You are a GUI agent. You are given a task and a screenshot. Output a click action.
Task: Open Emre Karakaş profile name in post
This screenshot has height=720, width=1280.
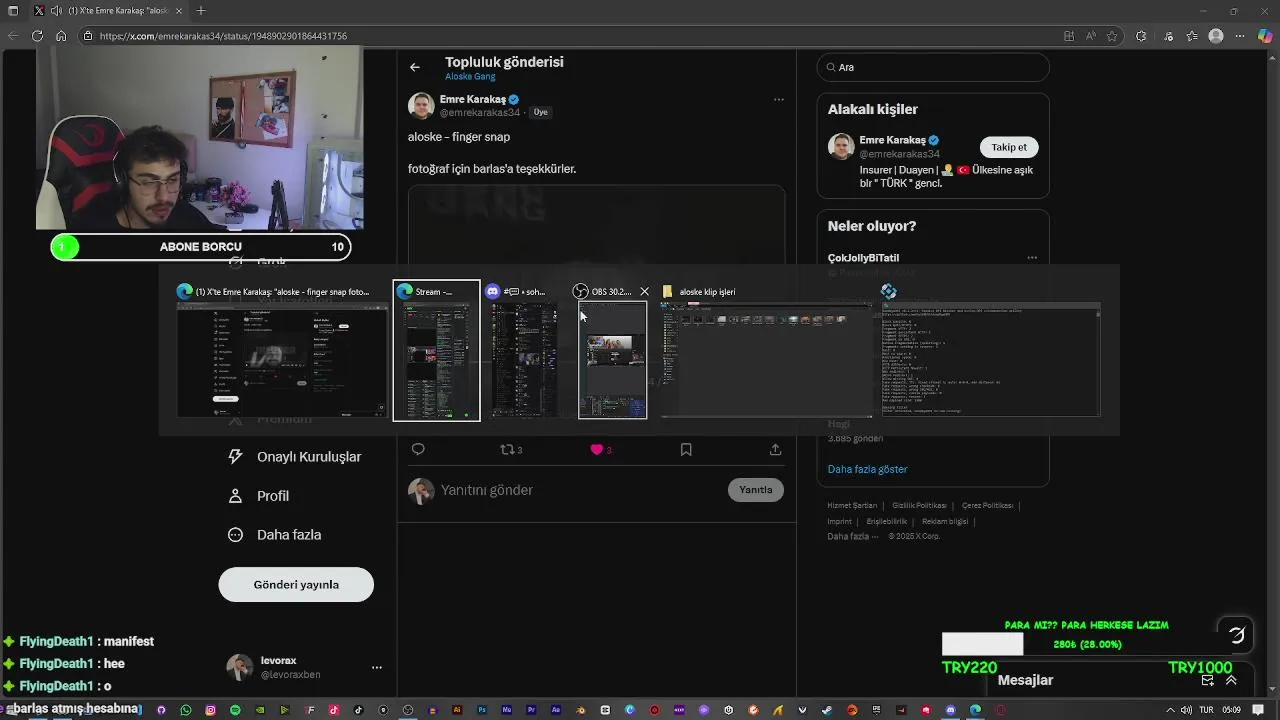[472, 99]
